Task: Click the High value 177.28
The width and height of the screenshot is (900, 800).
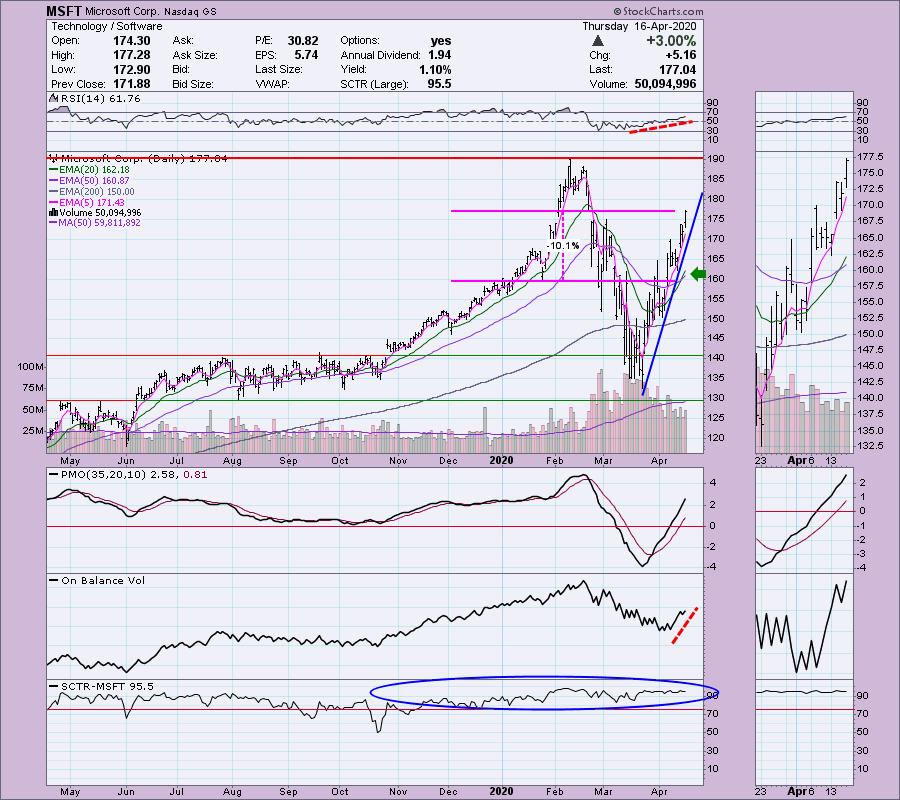Action: [x=131, y=55]
